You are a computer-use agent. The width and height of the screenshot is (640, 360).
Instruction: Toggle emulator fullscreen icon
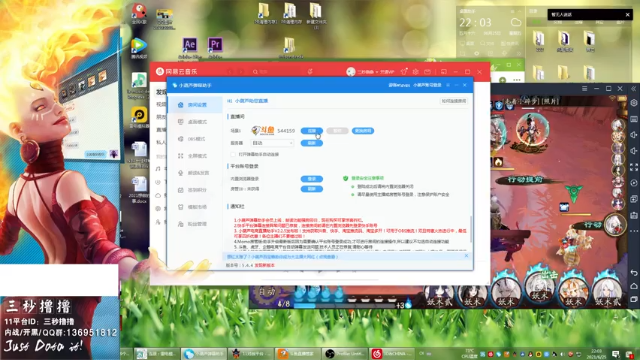(x=633, y=167)
